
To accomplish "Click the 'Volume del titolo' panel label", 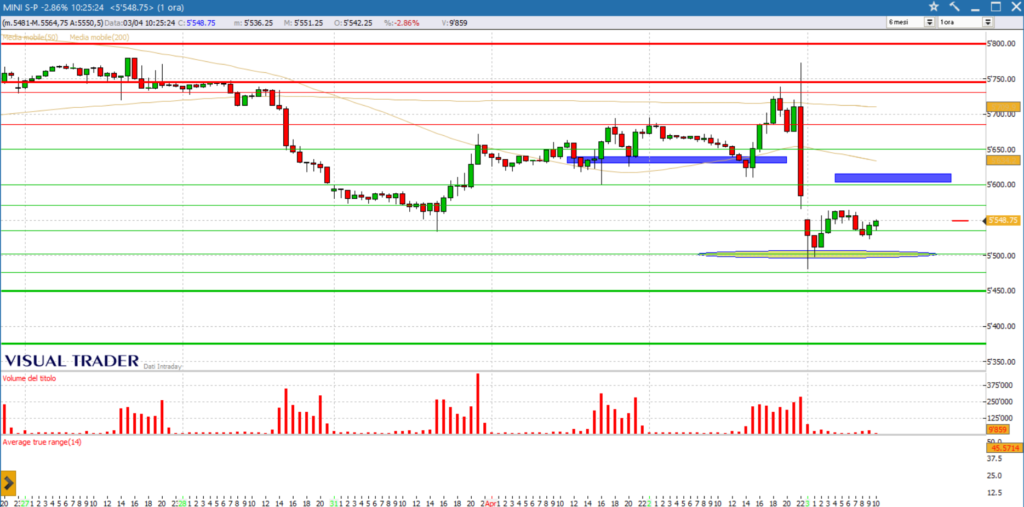I will 29,378.
